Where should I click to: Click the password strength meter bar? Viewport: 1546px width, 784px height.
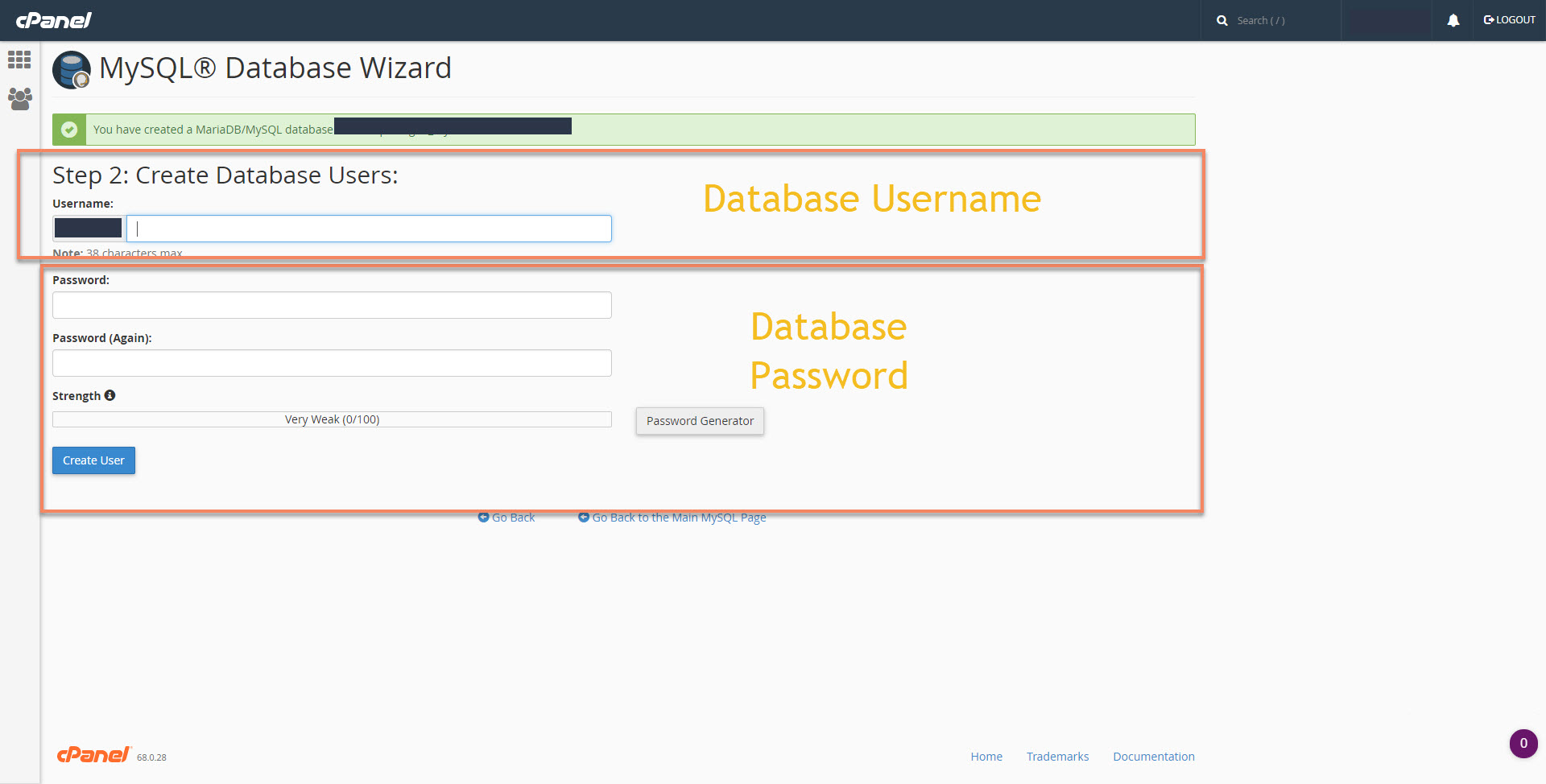(332, 419)
